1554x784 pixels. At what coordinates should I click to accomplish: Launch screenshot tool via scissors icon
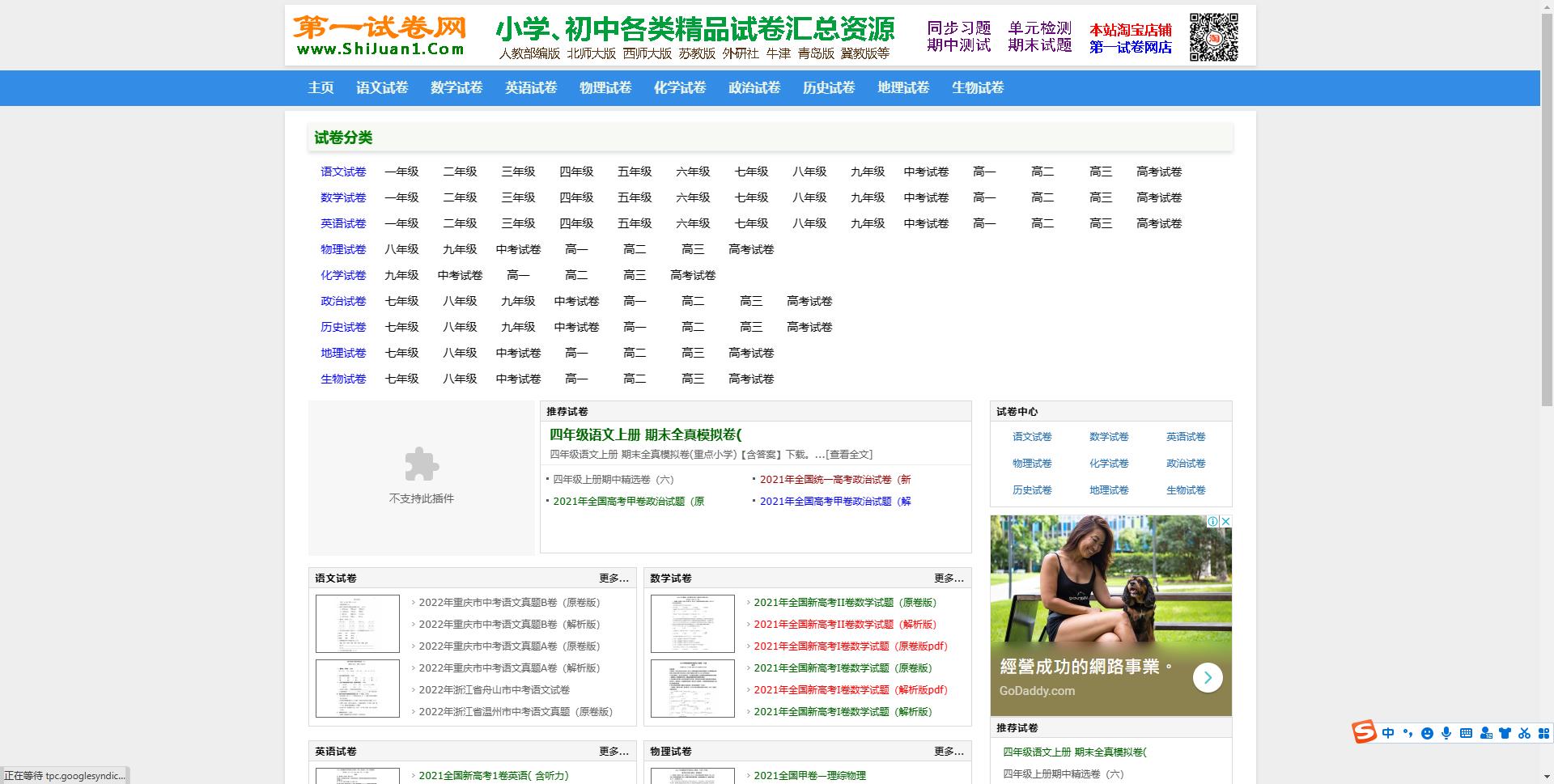pyautogui.click(x=1524, y=732)
